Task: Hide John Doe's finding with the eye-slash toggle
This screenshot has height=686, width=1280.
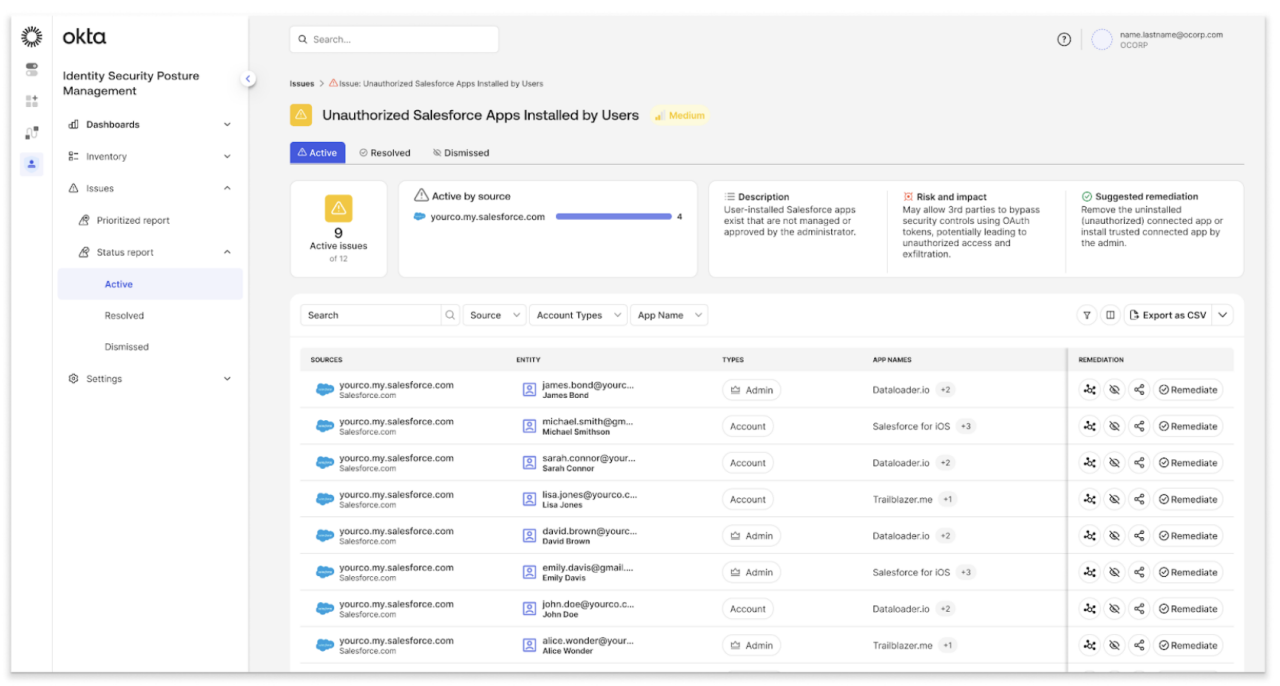Action: pos(1114,608)
